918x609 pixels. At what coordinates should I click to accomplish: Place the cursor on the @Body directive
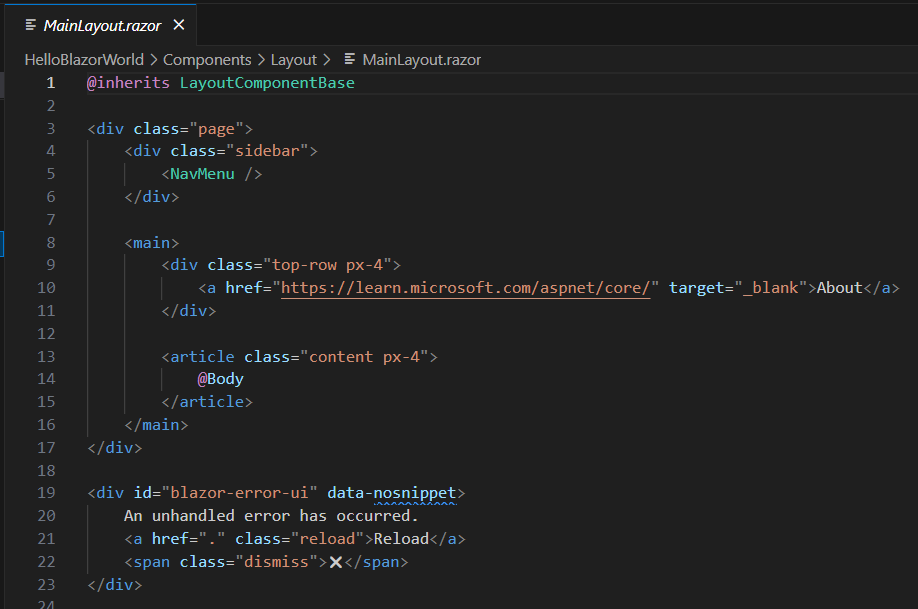[219, 378]
